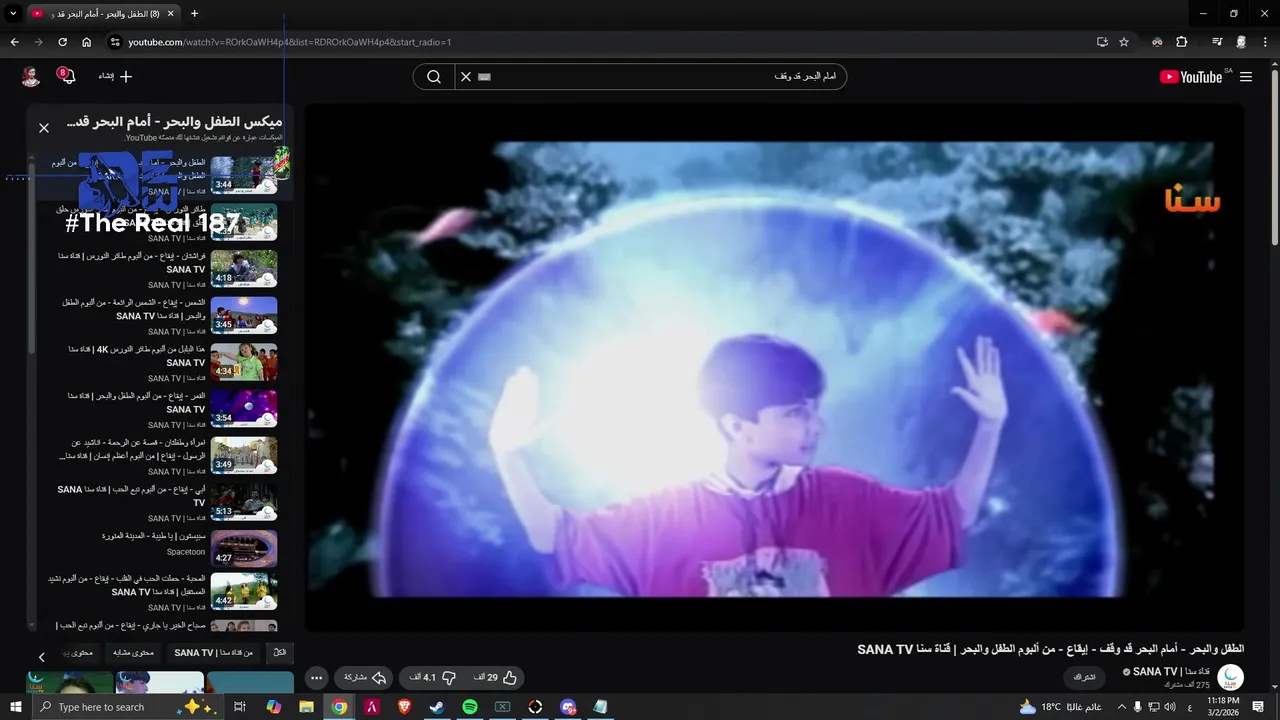Image resolution: width=1280 pixels, height=720 pixels.
Task: Open a new browser tab
Action: 194,14
